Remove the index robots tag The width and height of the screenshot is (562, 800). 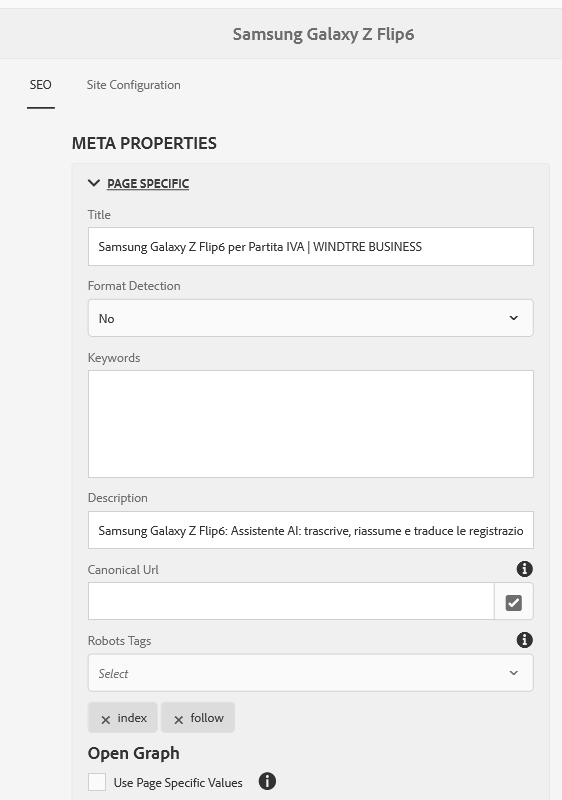pos(106,719)
